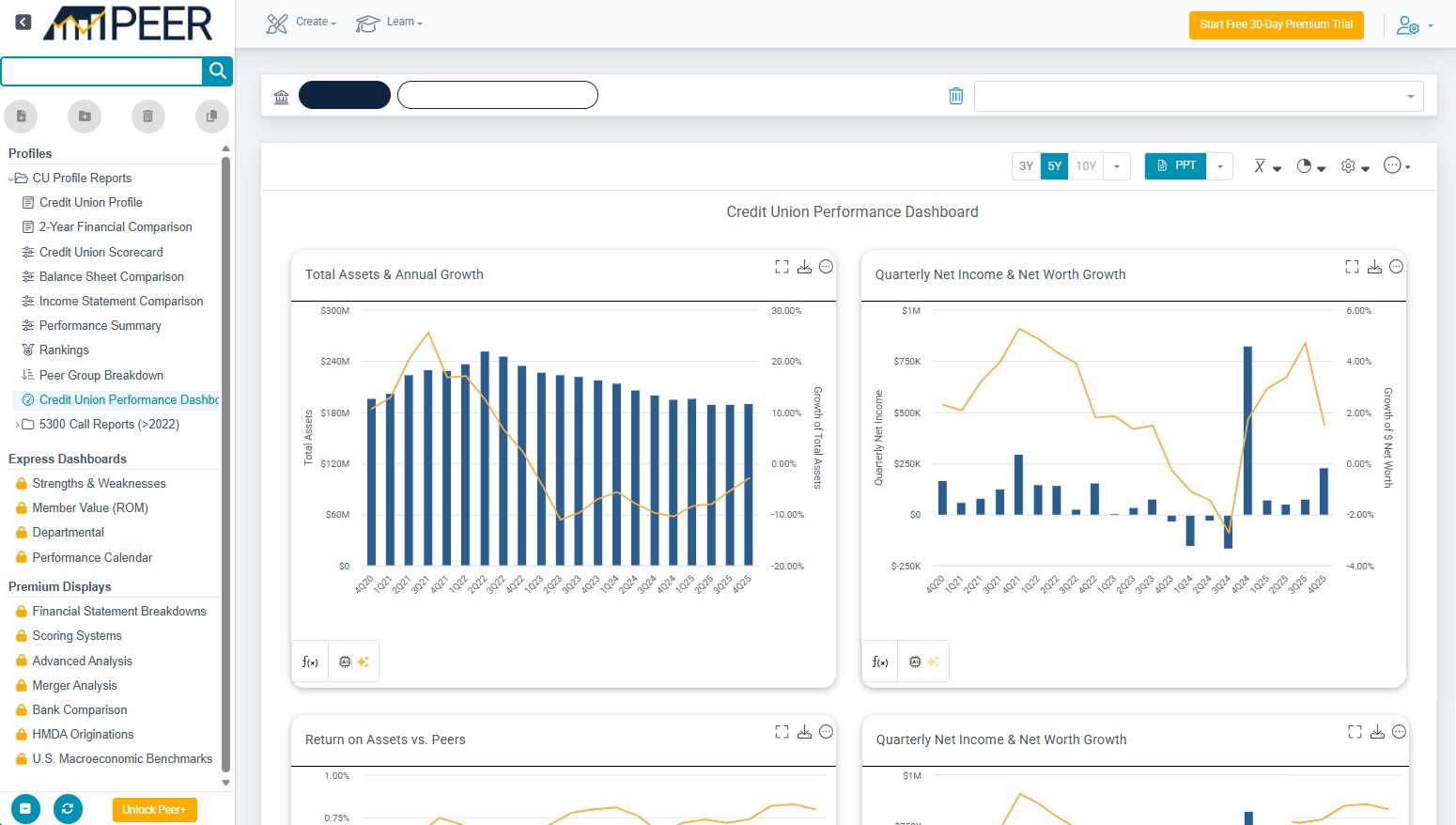Download the Total Assets & Annual Growth chart
The height and width of the screenshot is (825, 1456).
pyautogui.click(x=804, y=267)
